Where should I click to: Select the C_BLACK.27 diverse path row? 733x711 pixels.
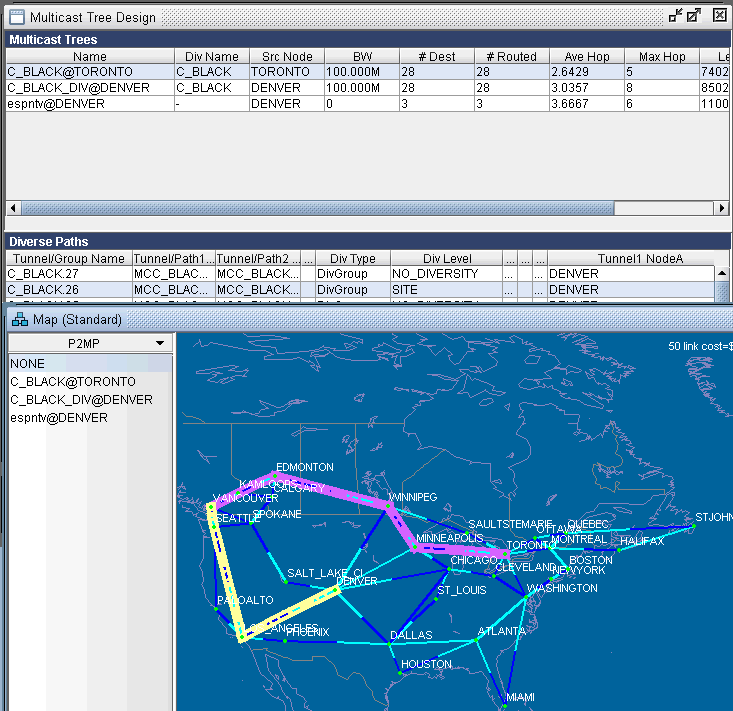[x=69, y=274]
